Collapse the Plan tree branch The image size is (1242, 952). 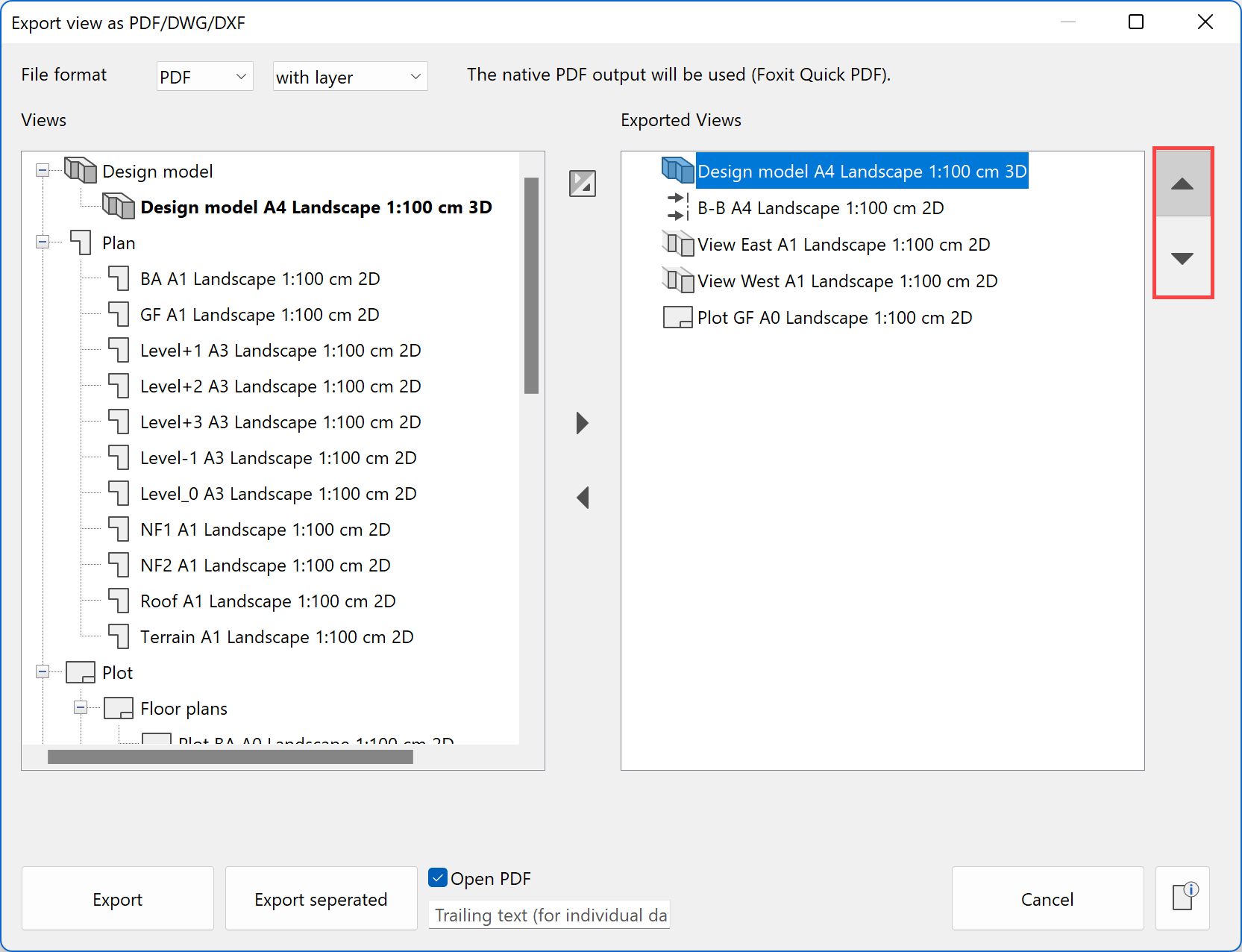[43, 242]
